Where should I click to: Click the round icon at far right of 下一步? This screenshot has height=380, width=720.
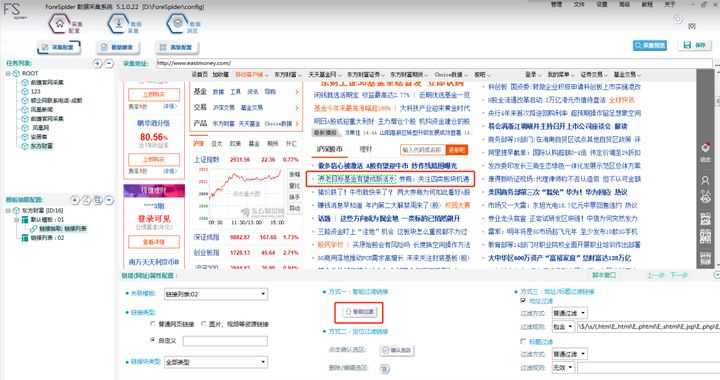click(717, 274)
